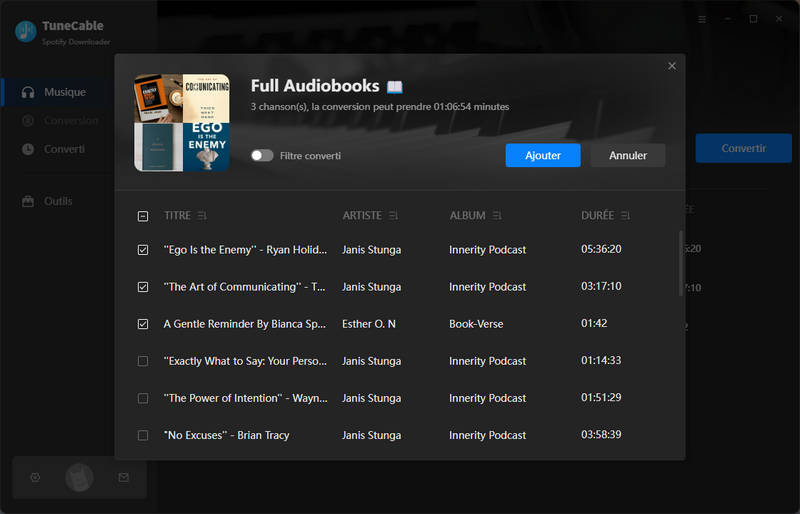Screen dimensions: 800x514
Task: Close the Full Audiobooks dialog
Action: pyautogui.click(x=672, y=66)
